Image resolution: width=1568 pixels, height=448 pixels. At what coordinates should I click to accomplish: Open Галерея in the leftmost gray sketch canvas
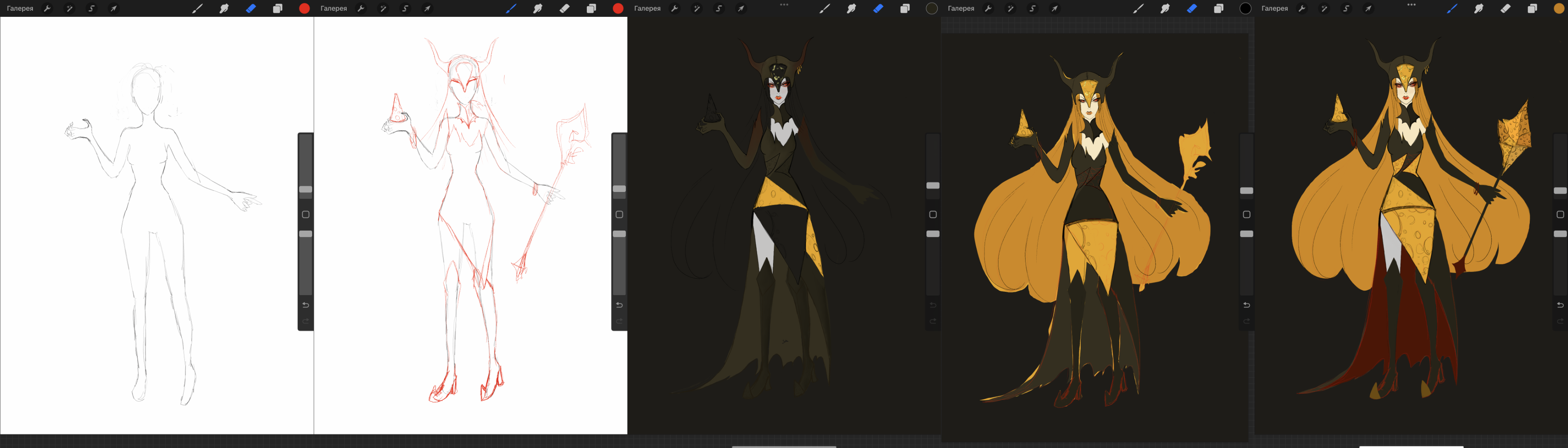(x=20, y=9)
